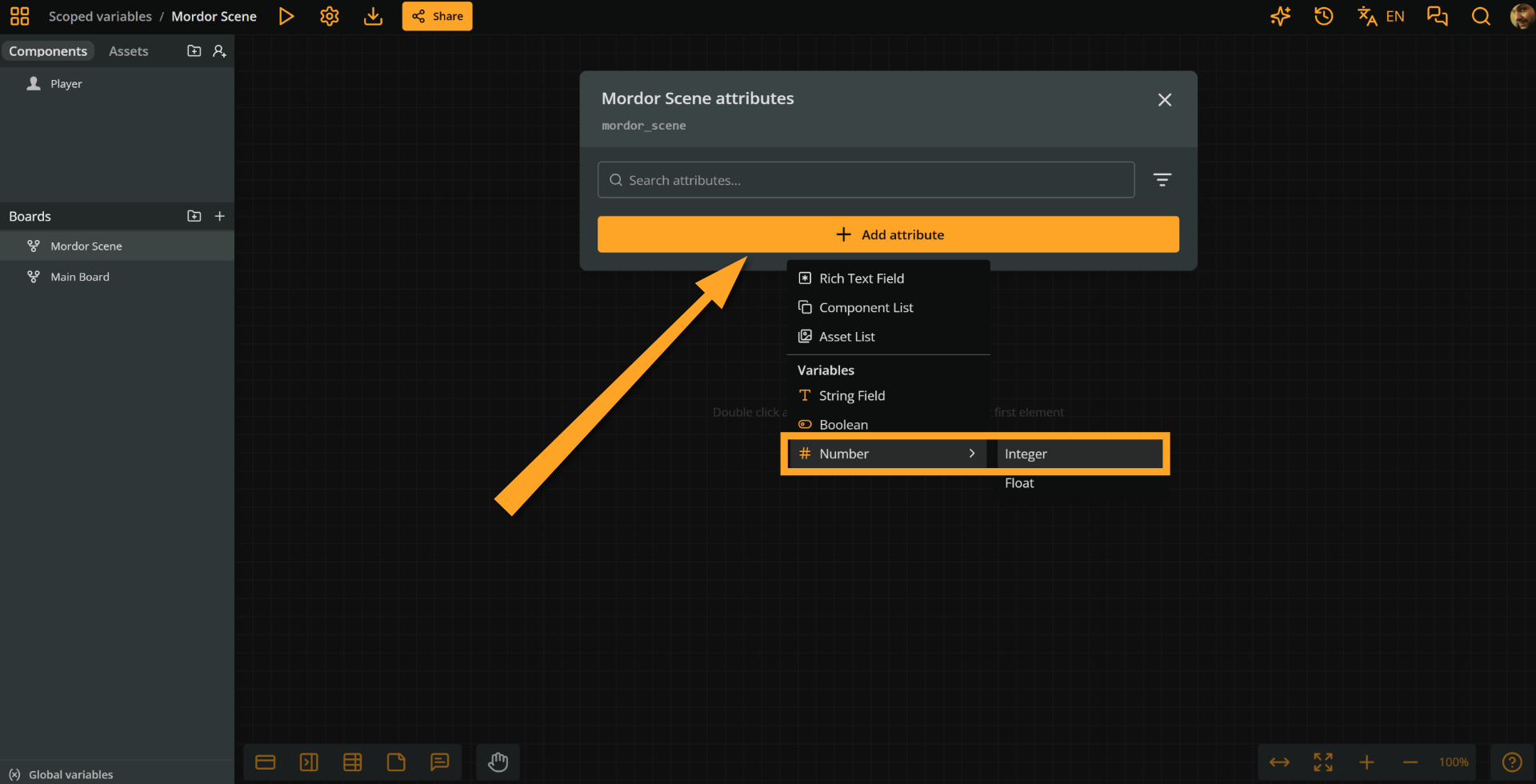Open the search magnifier in top bar
The width and height of the screenshot is (1536, 784).
click(x=1481, y=16)
